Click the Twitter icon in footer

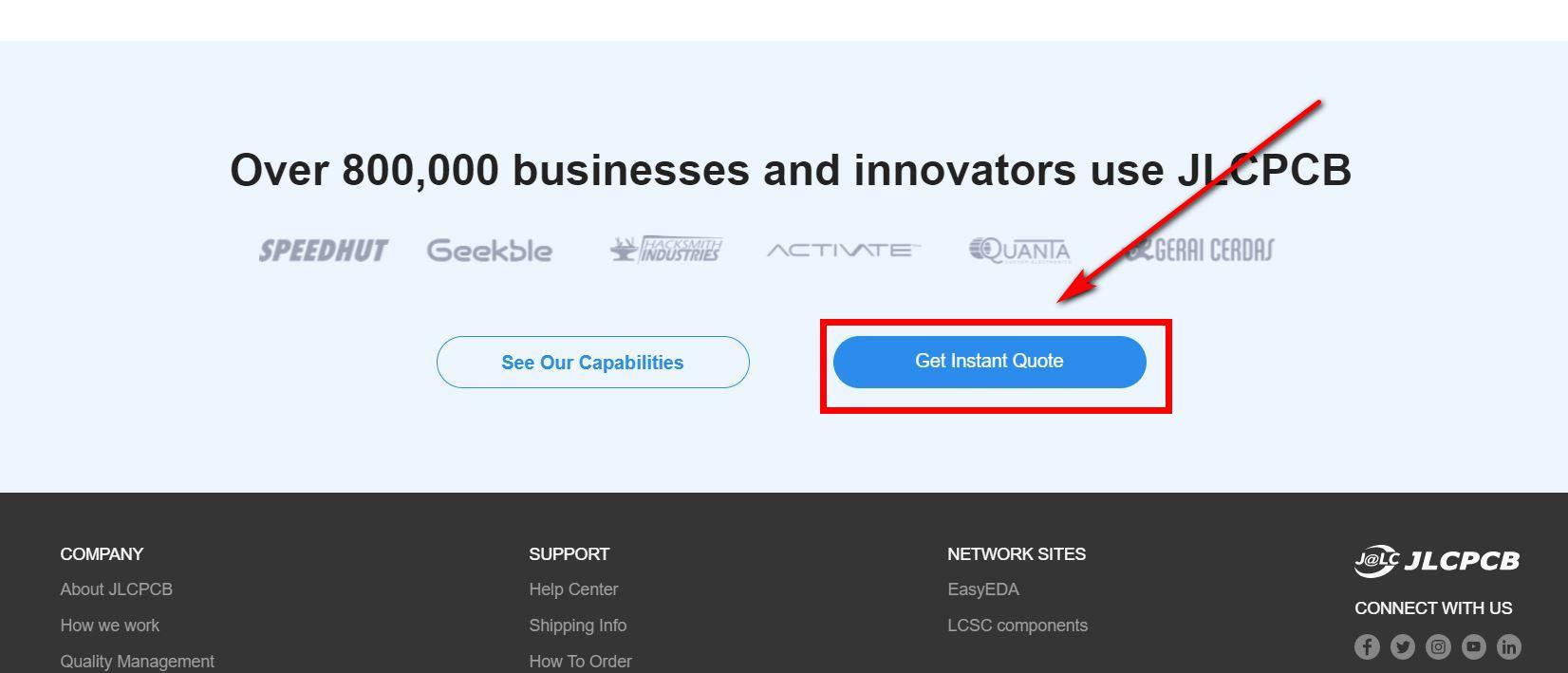tap(1402, 646)
